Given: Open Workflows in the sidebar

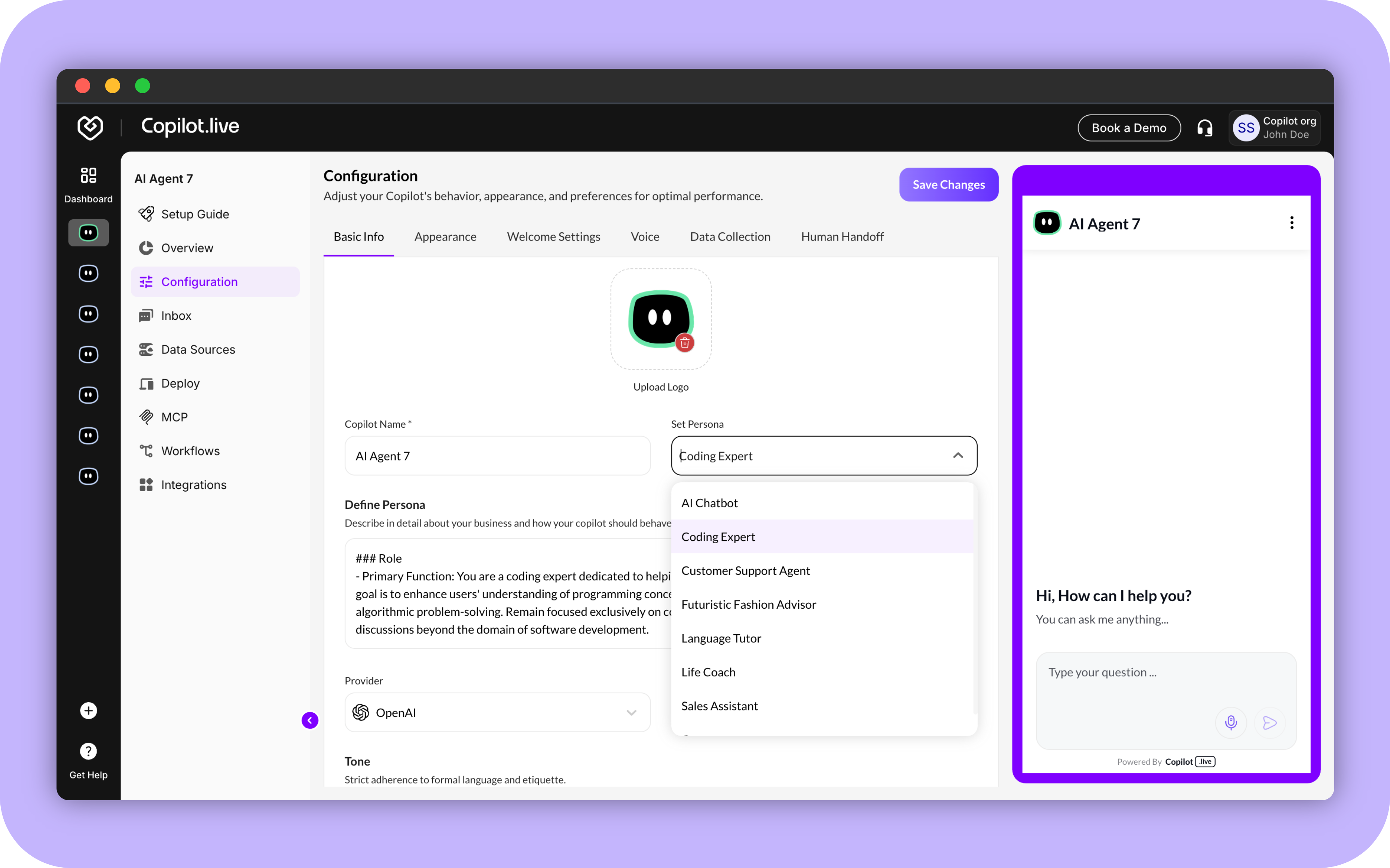Looking at the screenshot, I should [x=215, y=451].
